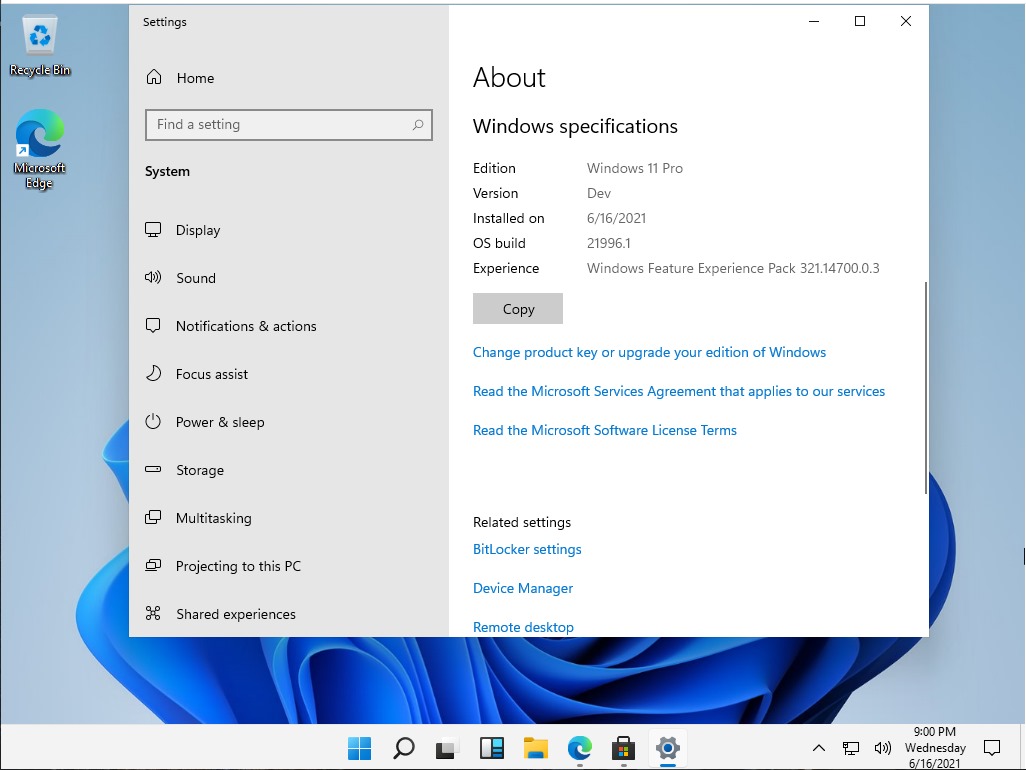Open the Microsoft Store from the taskbar

tap(623, 747)
